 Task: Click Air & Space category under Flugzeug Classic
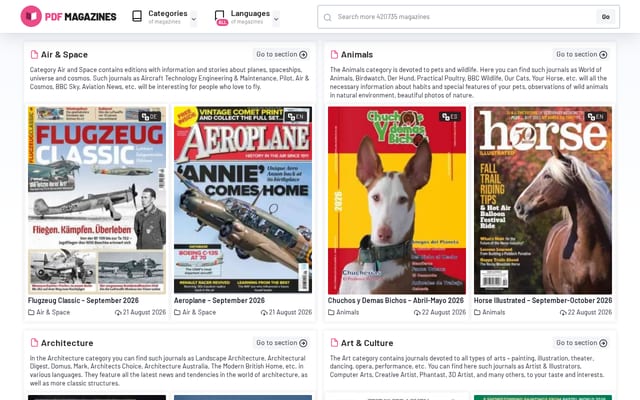point(53,312)
